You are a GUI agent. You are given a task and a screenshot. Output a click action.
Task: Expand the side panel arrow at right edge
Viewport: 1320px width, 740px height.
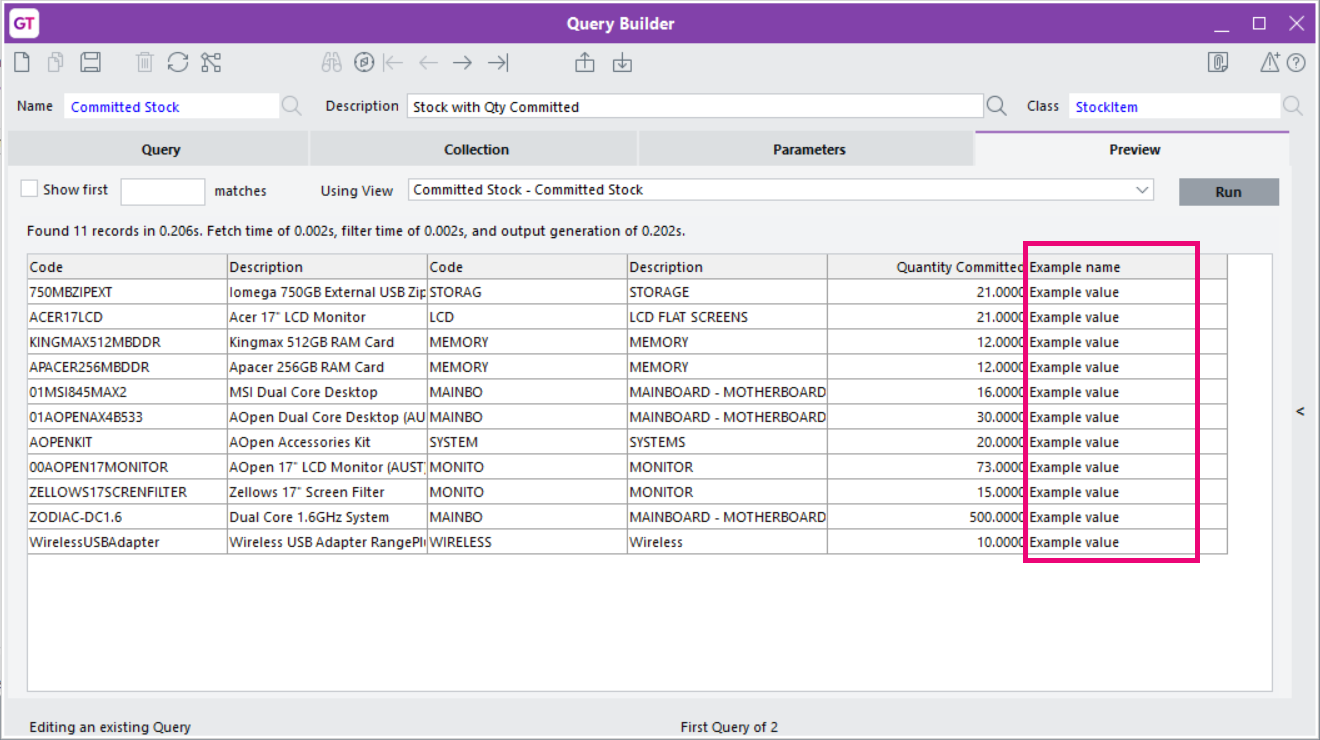click(1300, 411)
